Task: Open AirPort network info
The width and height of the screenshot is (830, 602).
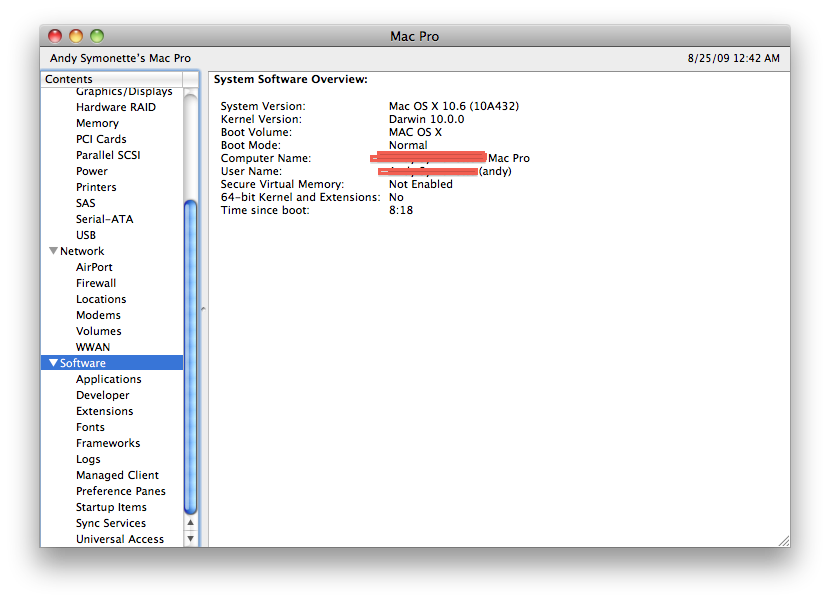Action: [94, 267]
